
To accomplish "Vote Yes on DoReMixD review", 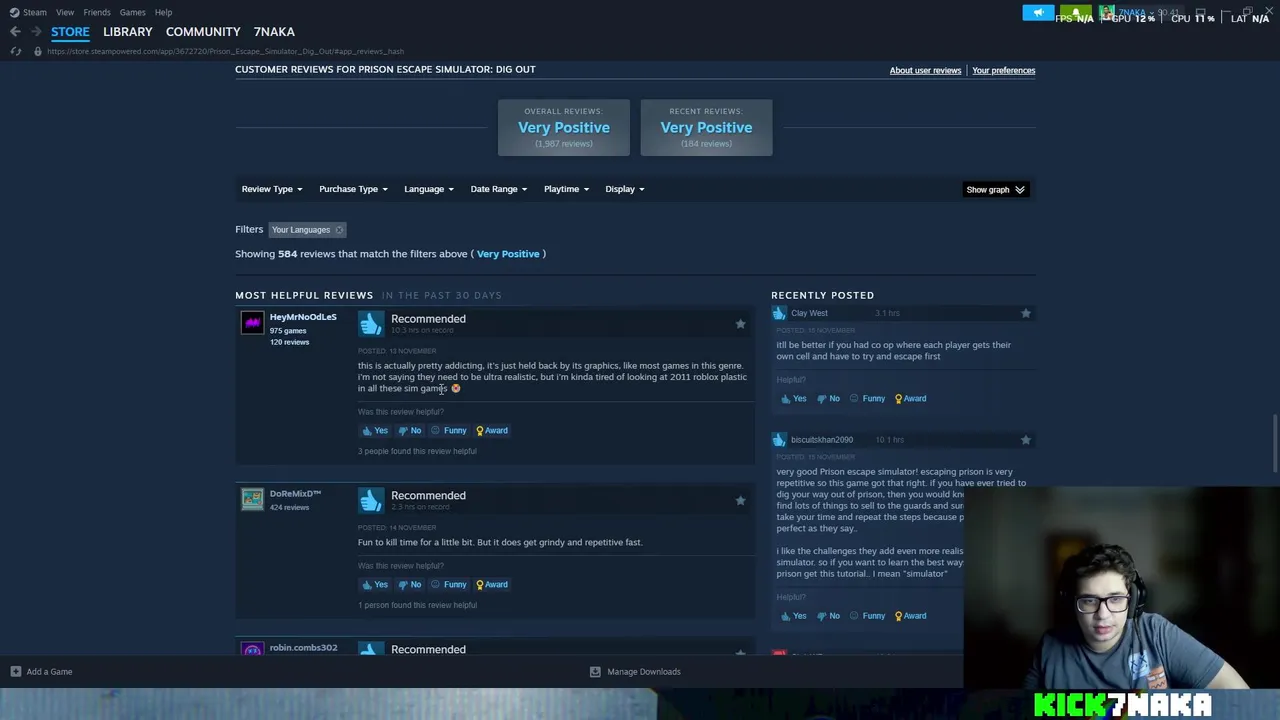I will click(x=375, y=584).
